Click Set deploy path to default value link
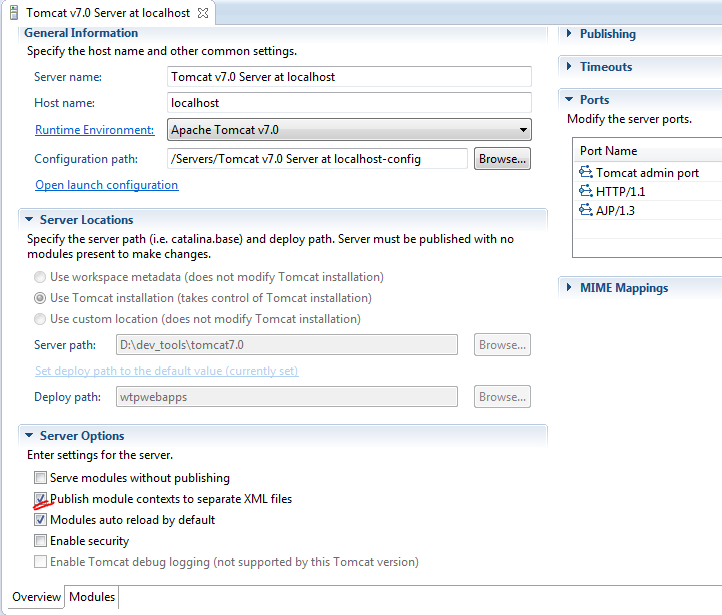Image resolution: width=722 pixels, height=615 pixels. (x=167, y=371)
